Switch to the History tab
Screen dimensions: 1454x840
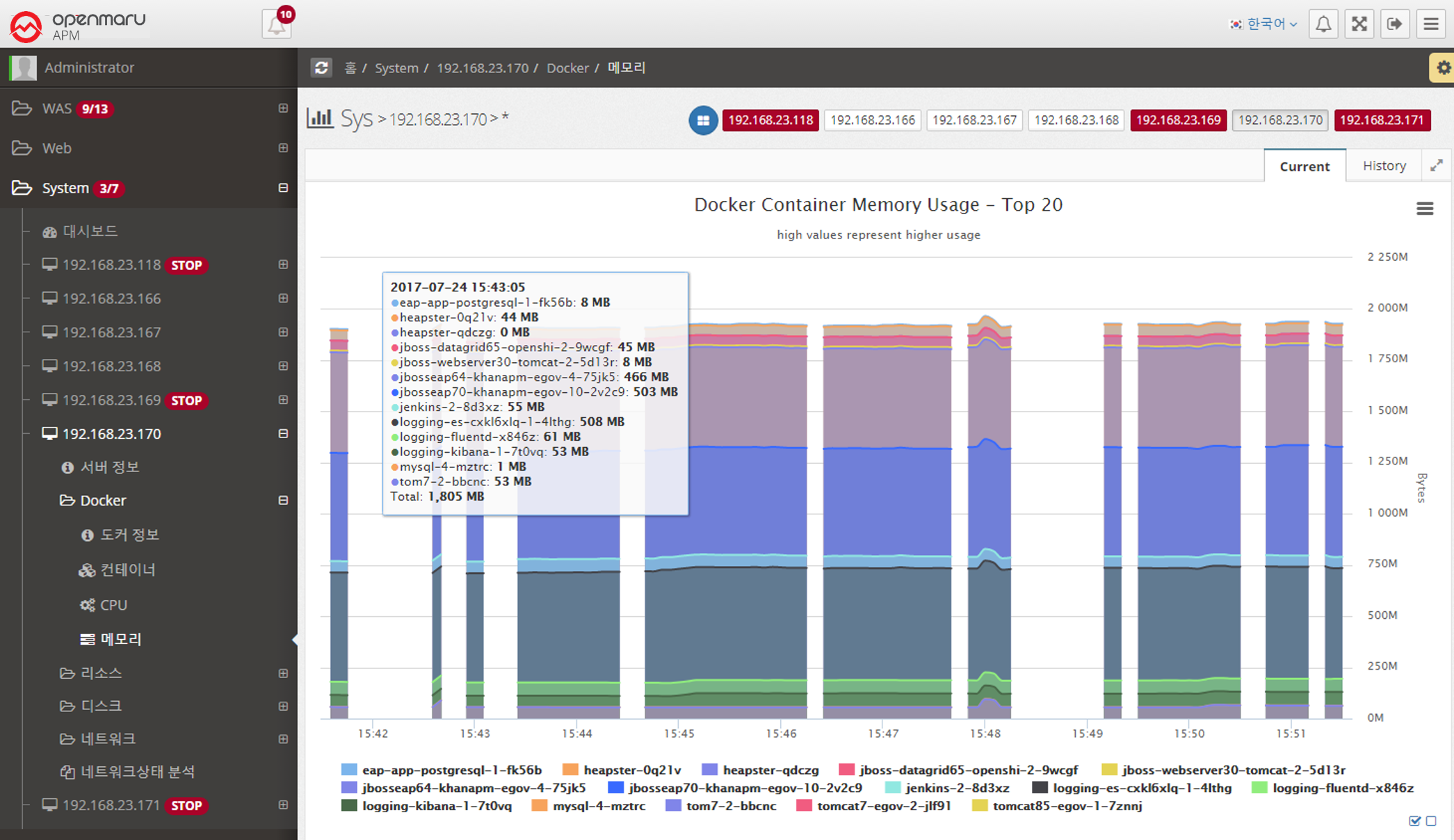coord(1384,165)
